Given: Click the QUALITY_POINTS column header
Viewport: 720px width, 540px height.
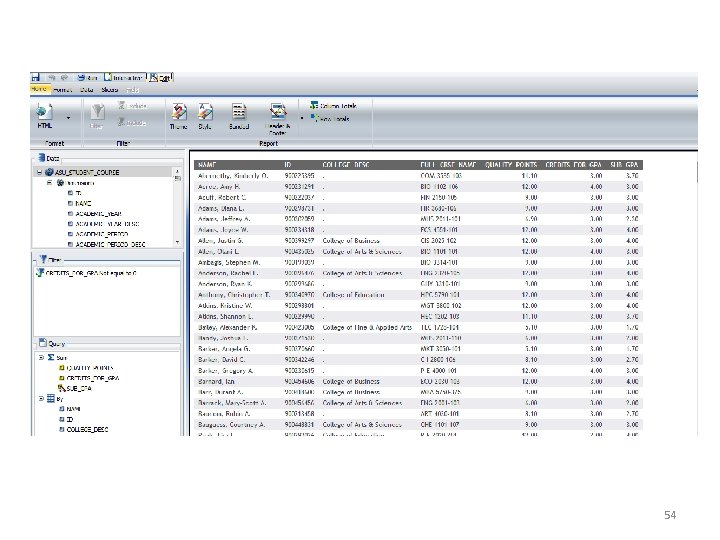Looking at the screenshot, I should click(511, 164).
